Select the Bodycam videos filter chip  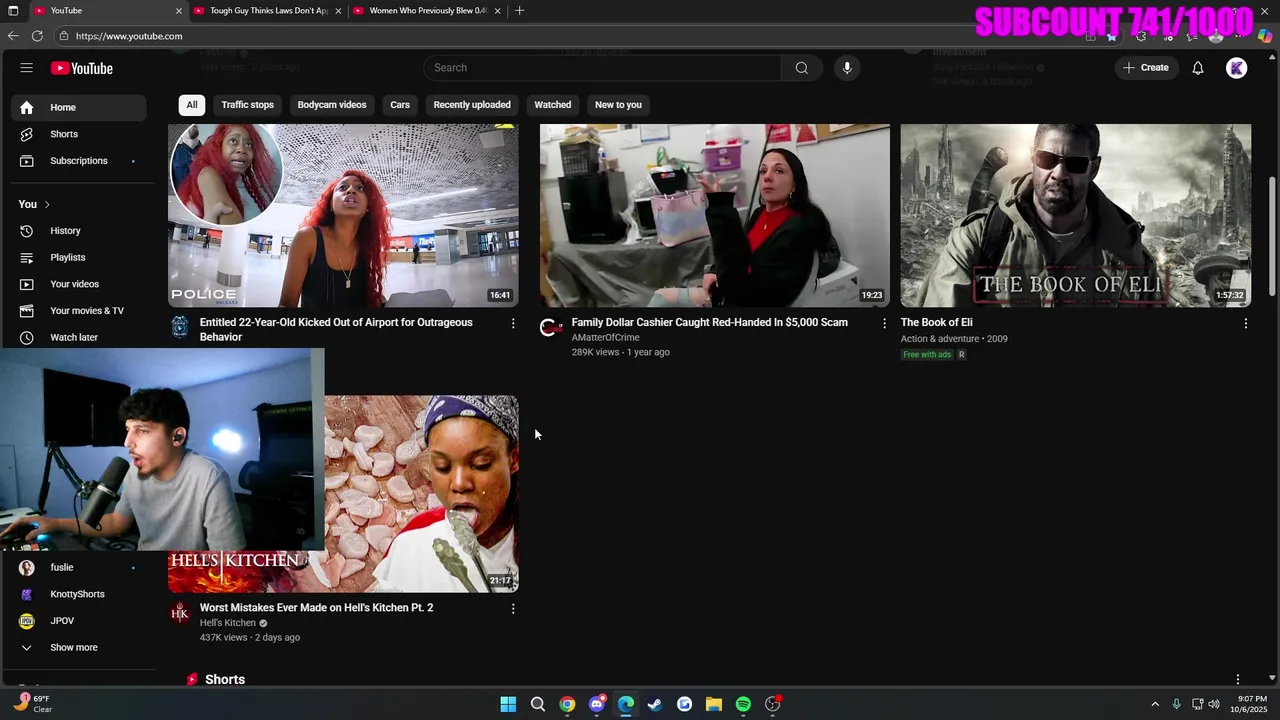332,105
